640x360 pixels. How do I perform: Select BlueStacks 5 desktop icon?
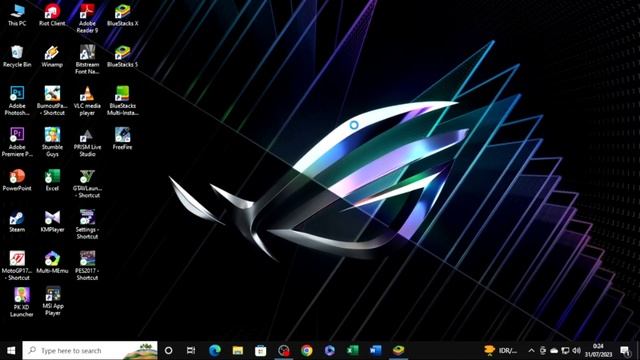pos(122,56)
